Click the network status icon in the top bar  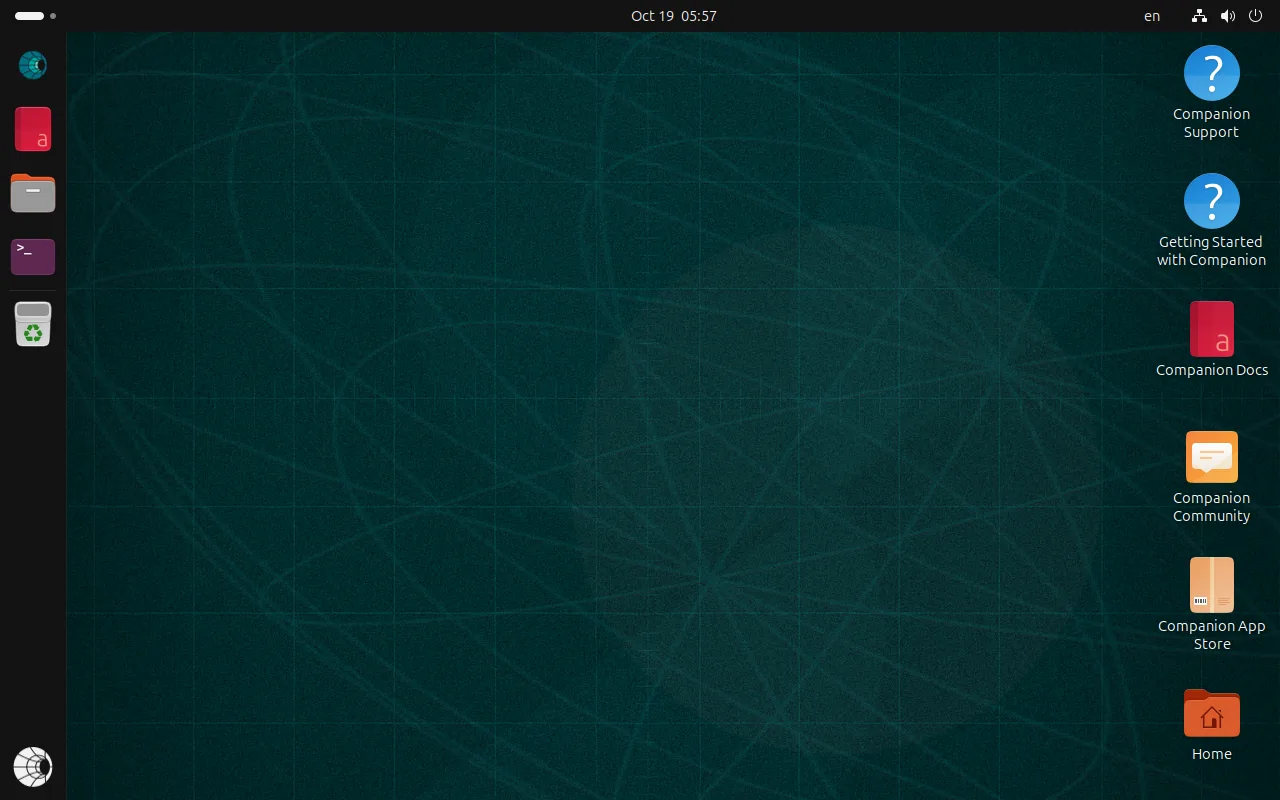pyautogui.click(x=1199, y=16)
